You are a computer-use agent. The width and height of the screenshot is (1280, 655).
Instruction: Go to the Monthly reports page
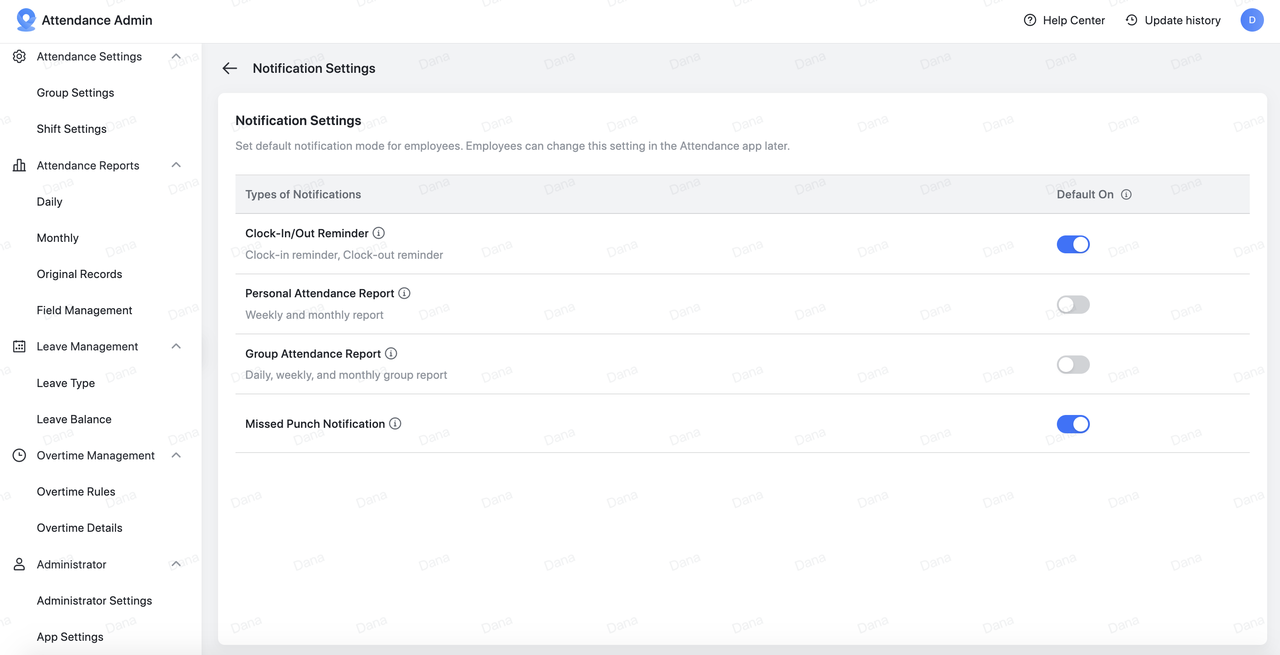[x=58, y=238]
